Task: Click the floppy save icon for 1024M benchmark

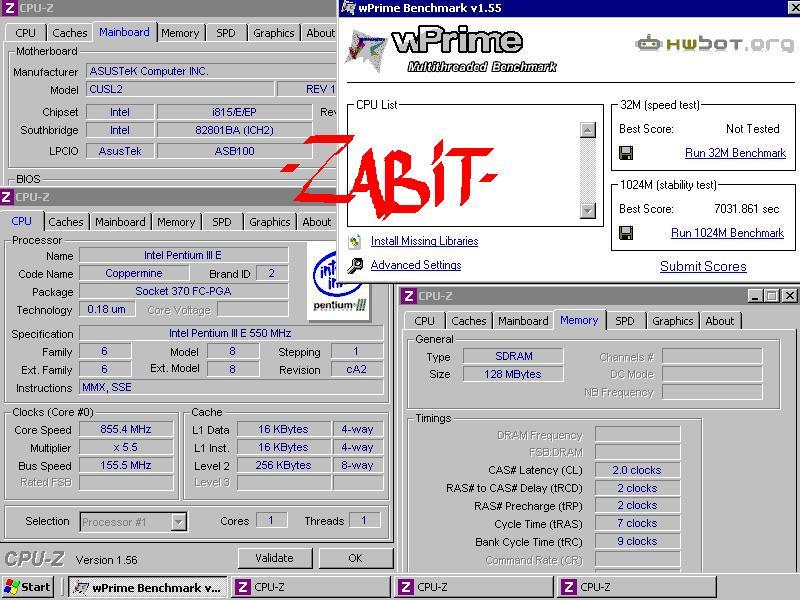Action: pyautogui.click(x=626, y=233)
